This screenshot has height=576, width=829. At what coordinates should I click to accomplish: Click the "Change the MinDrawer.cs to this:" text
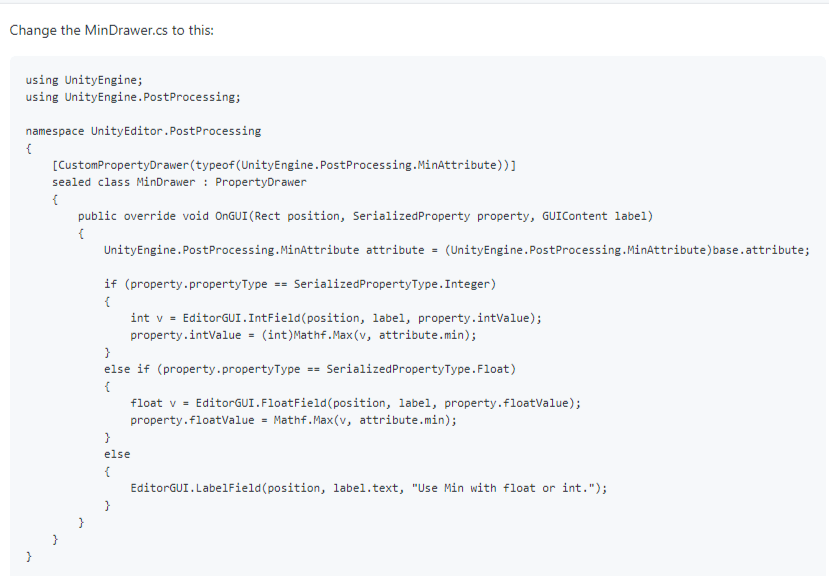(x=111, y=30)
